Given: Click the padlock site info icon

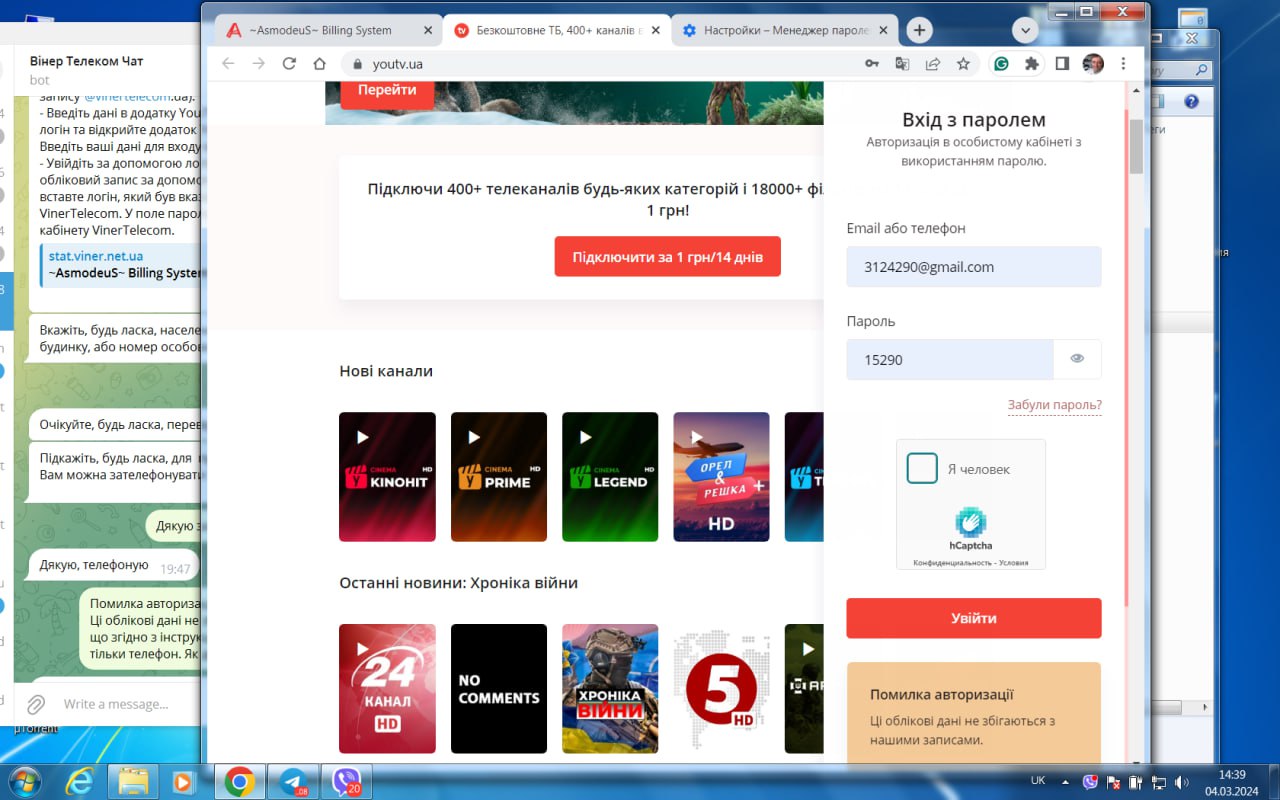Looking at the screenshot, I should point(358,64).
